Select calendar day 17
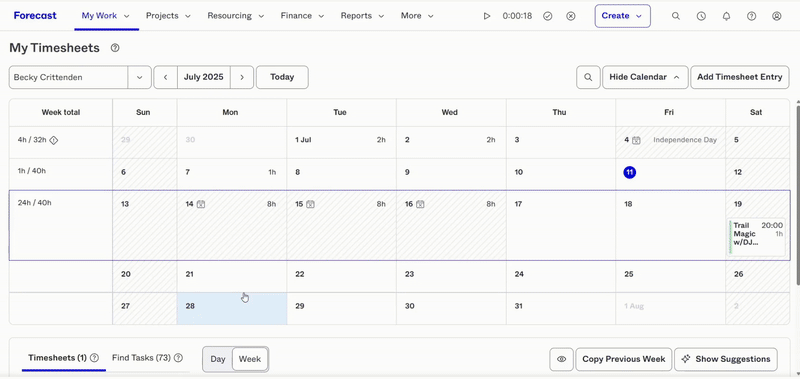This screenshot has width=800, height=379. click(x=561, y=225)
